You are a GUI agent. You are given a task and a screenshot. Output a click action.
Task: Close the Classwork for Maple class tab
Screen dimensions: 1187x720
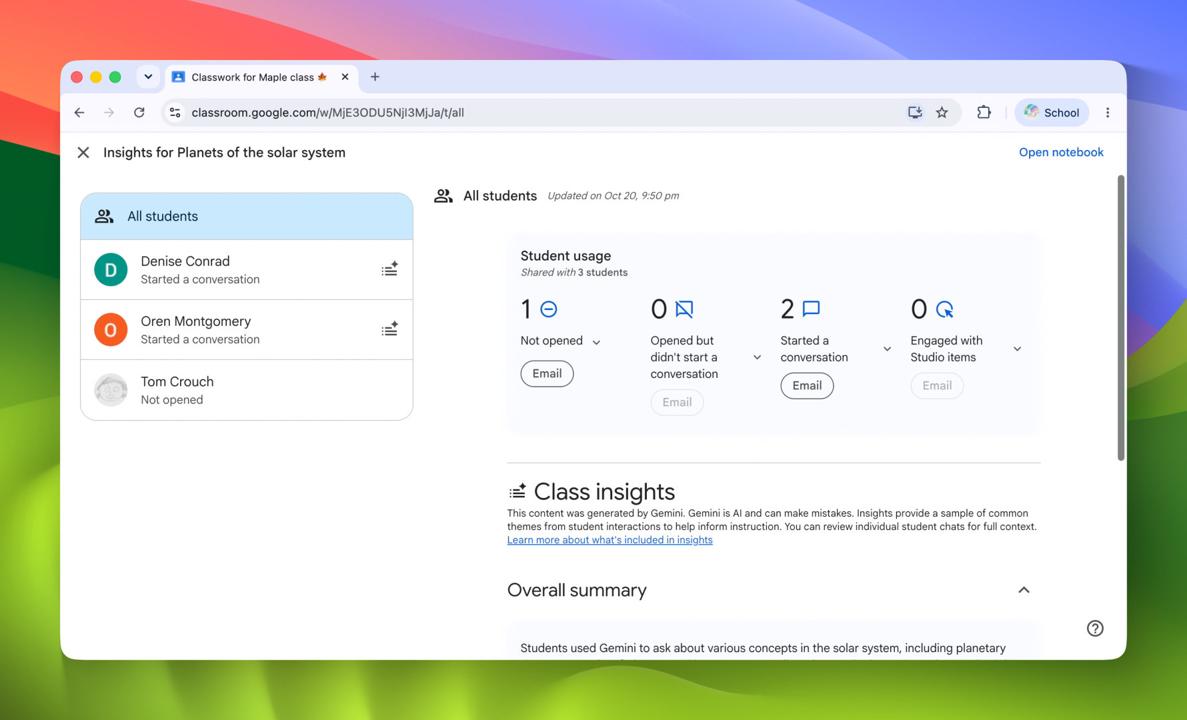coord(344,76)
